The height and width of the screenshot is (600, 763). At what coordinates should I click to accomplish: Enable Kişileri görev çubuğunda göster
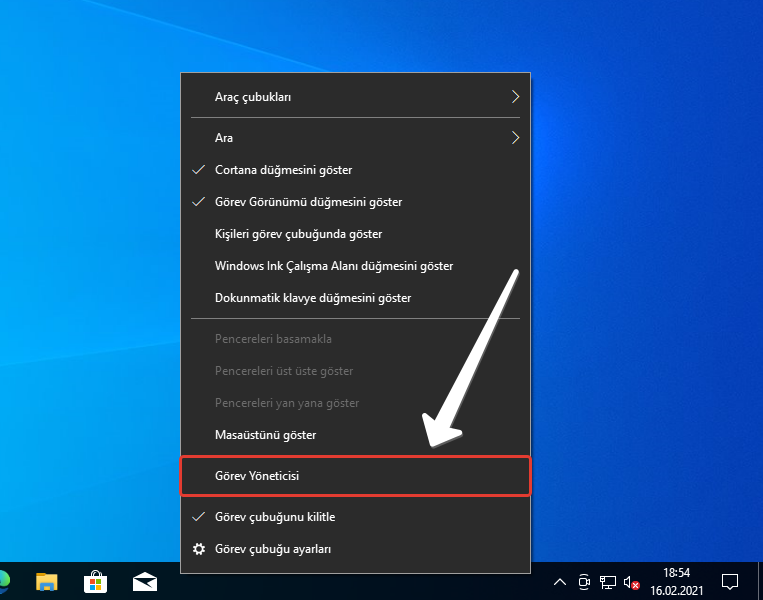298,234
